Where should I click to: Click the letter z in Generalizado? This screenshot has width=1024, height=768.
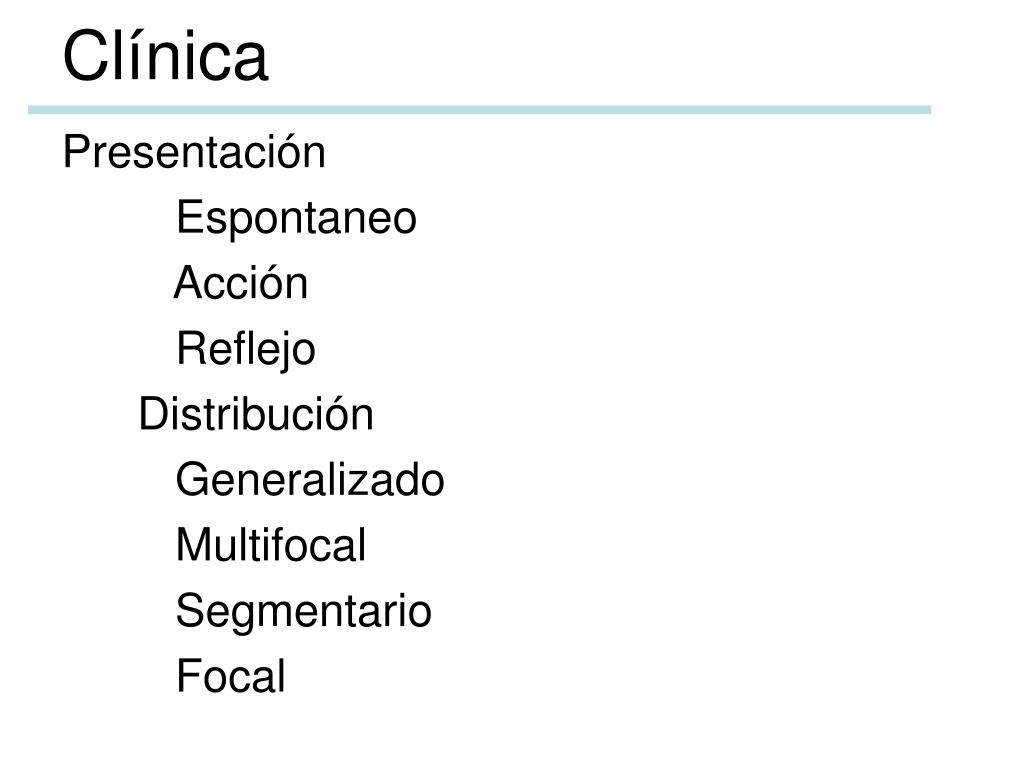(370, 485)
